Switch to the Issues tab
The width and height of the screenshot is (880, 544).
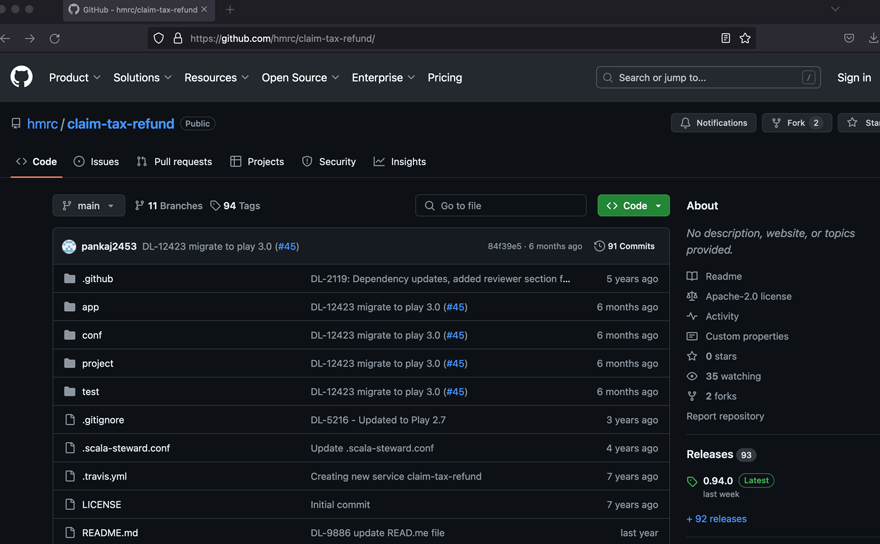click(97, 162)
